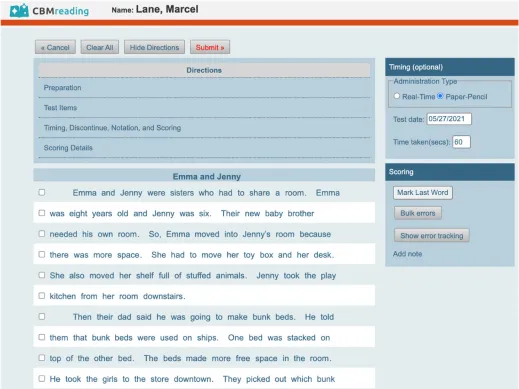Click the Clear All button
The image size is (519, 389).
pos(100,47)
